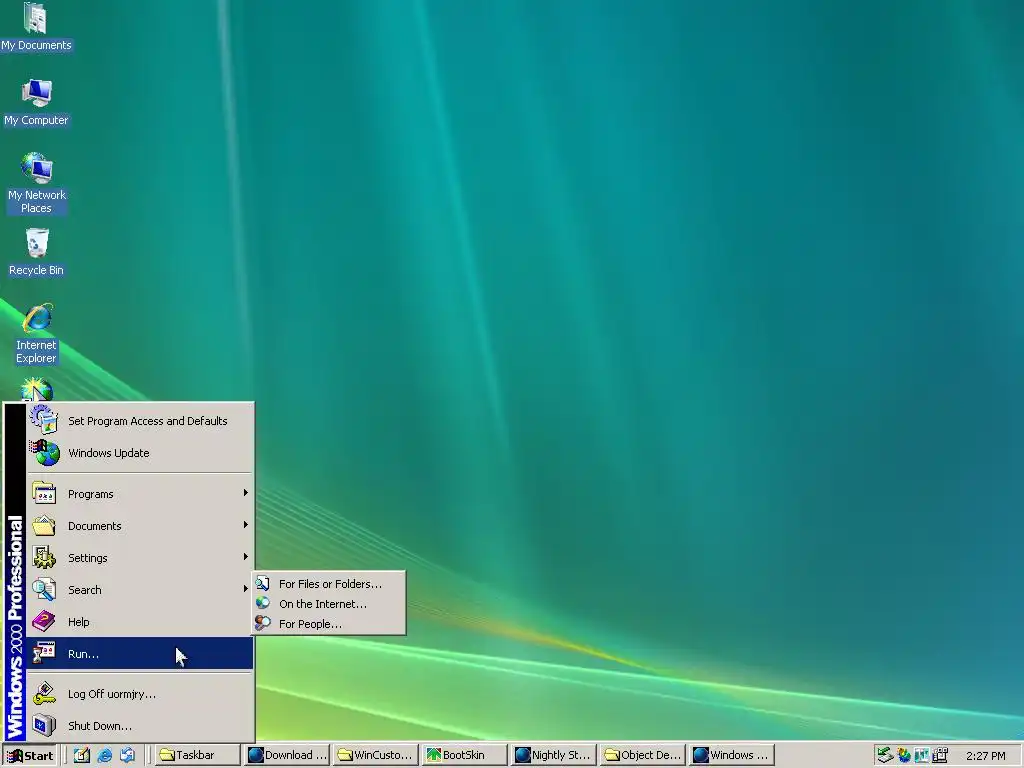This screenshot has height=768, width=1024.
Task: Switch to the WinCusto... taskbar window
Action: coord(375,756)
